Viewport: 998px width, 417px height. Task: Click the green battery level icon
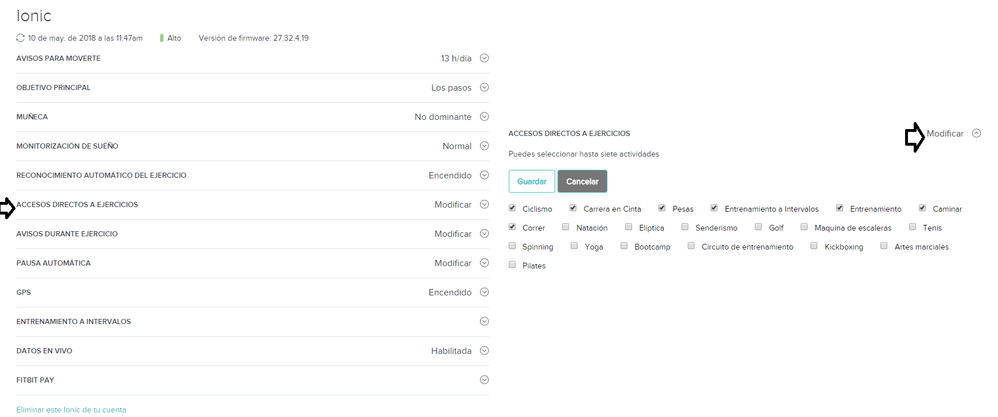point(162,38)
